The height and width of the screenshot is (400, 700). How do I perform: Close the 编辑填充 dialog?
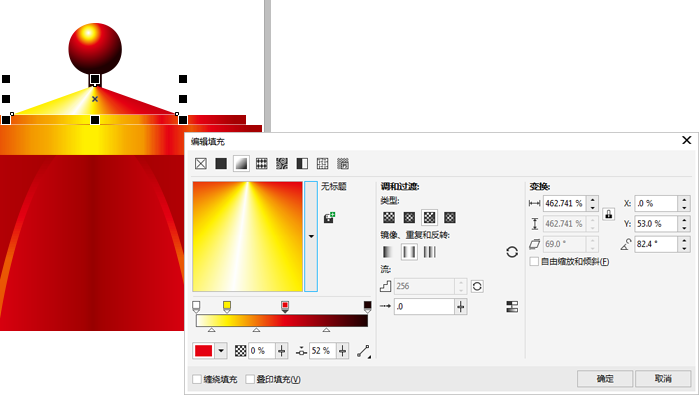coord(687,140)
